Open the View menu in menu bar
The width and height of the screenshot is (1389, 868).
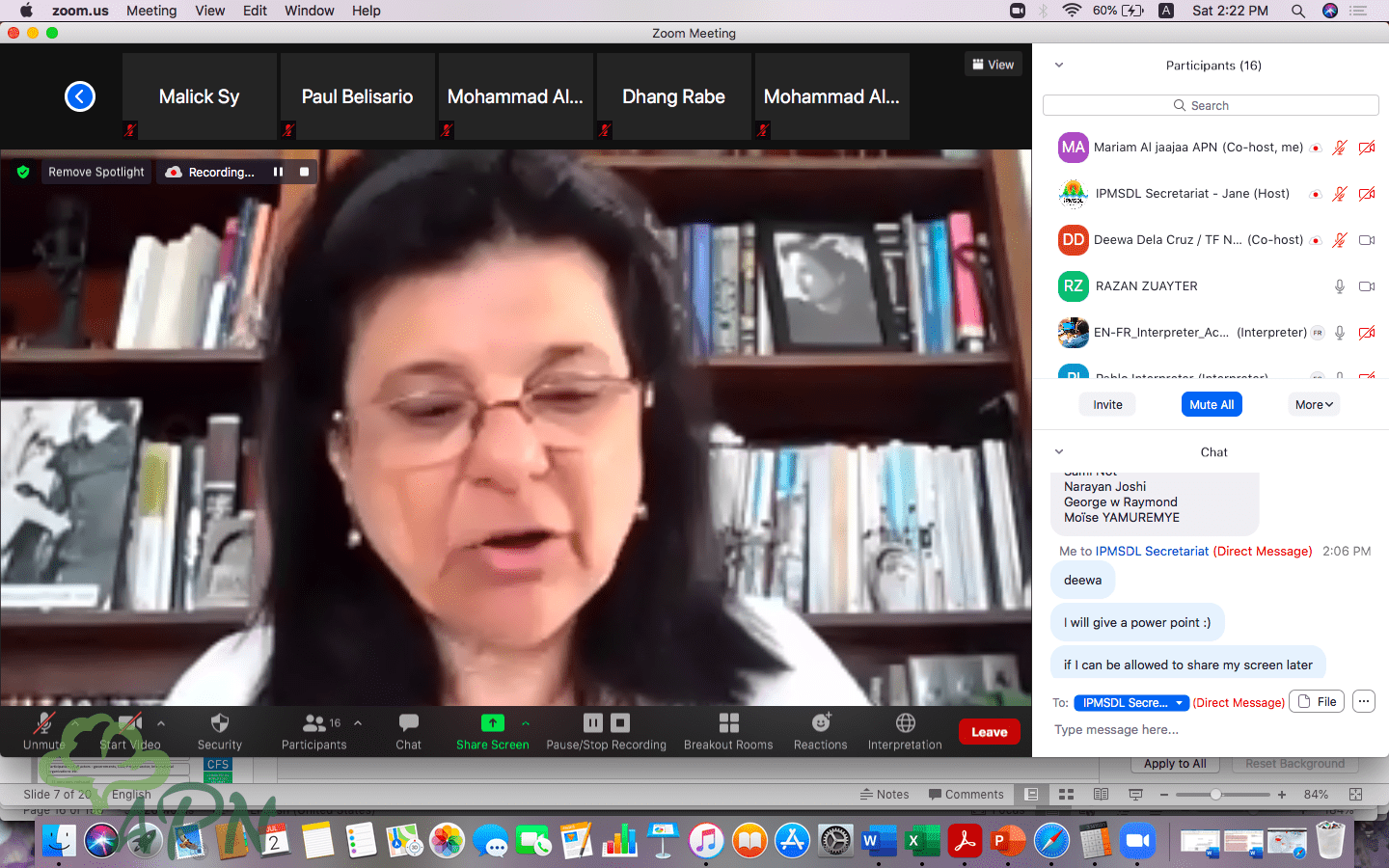[210, 11]
